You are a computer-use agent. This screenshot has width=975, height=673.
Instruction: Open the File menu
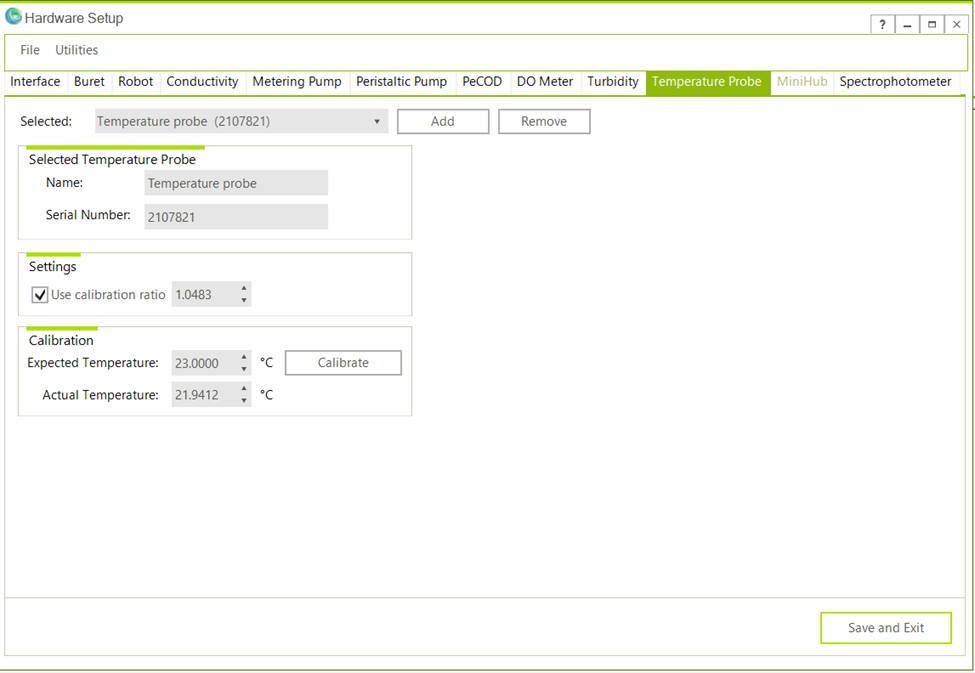pyautogui.click(x=30, y=50)
